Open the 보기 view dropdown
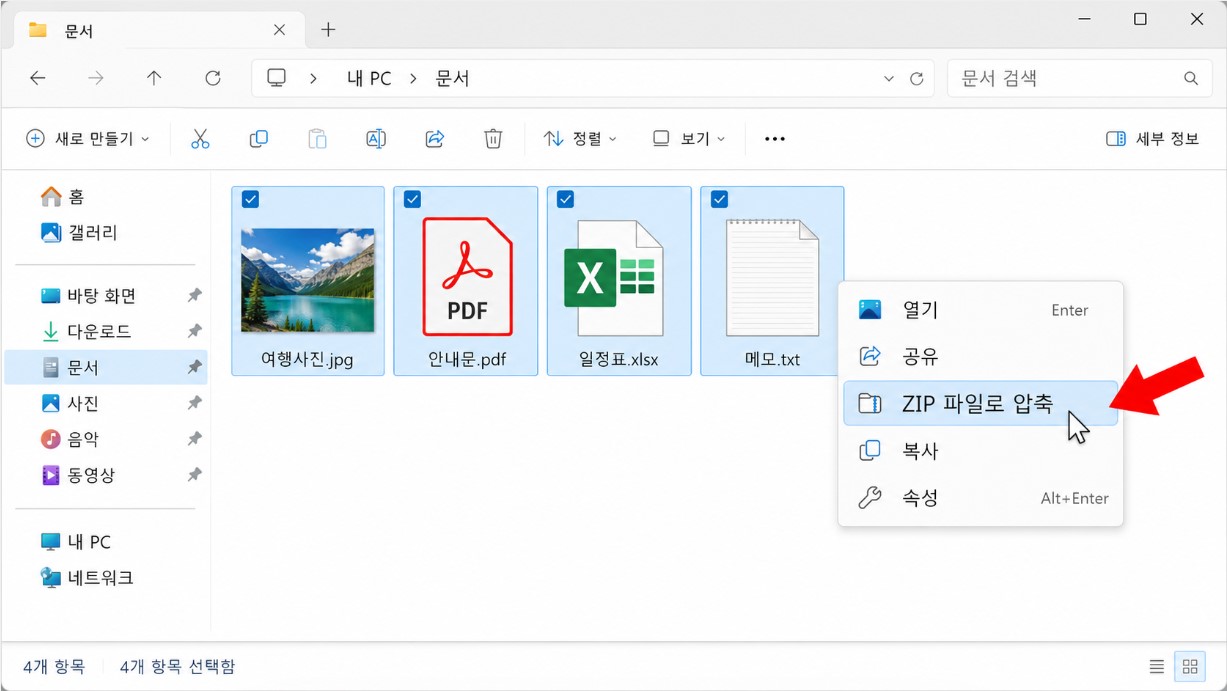This screenshot has height=691, width=1227. (x=689, y=139)
